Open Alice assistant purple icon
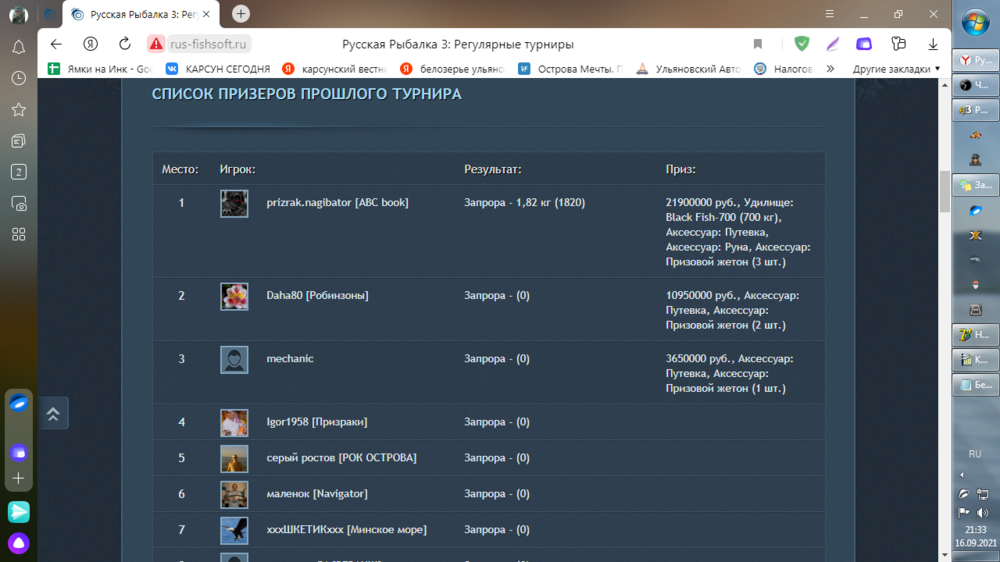This screenshot has width=1000, height=562. (x=18, y=543)
